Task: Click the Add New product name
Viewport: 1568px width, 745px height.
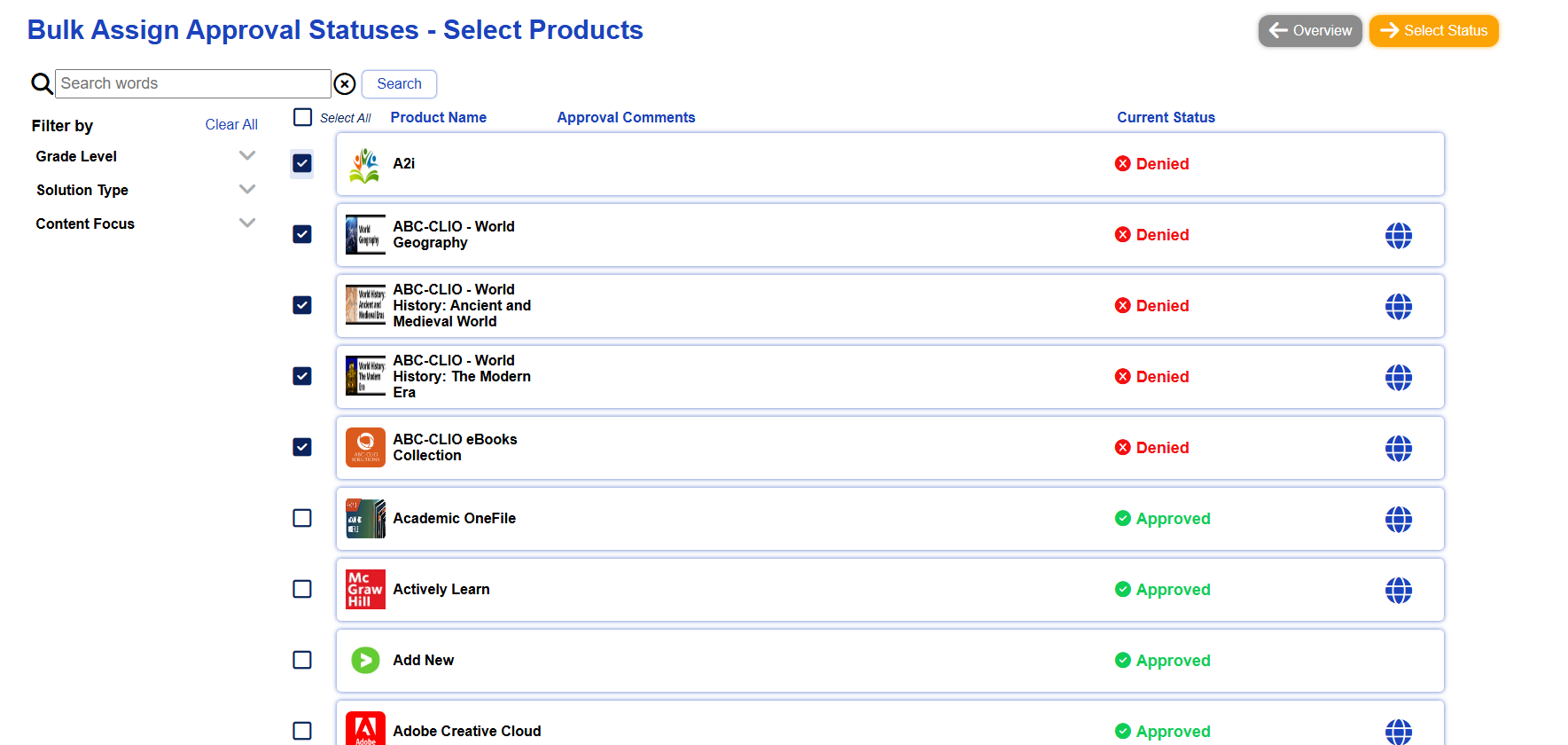Action: tap(424, 660)
